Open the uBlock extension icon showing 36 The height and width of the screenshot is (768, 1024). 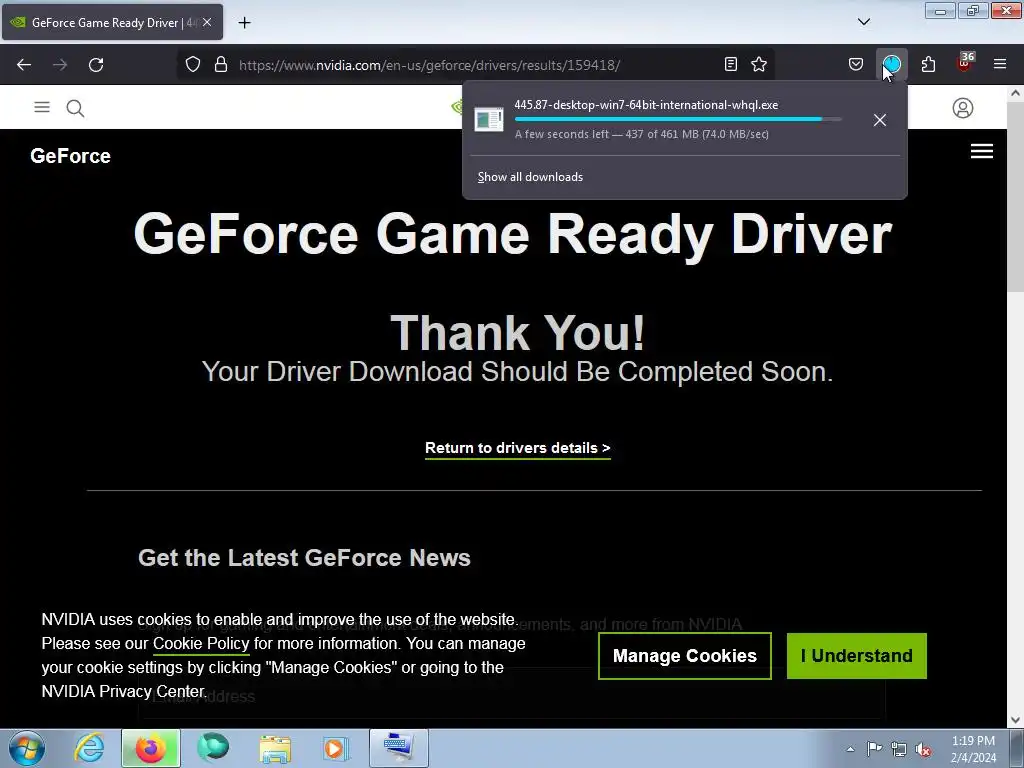point(965,63)
